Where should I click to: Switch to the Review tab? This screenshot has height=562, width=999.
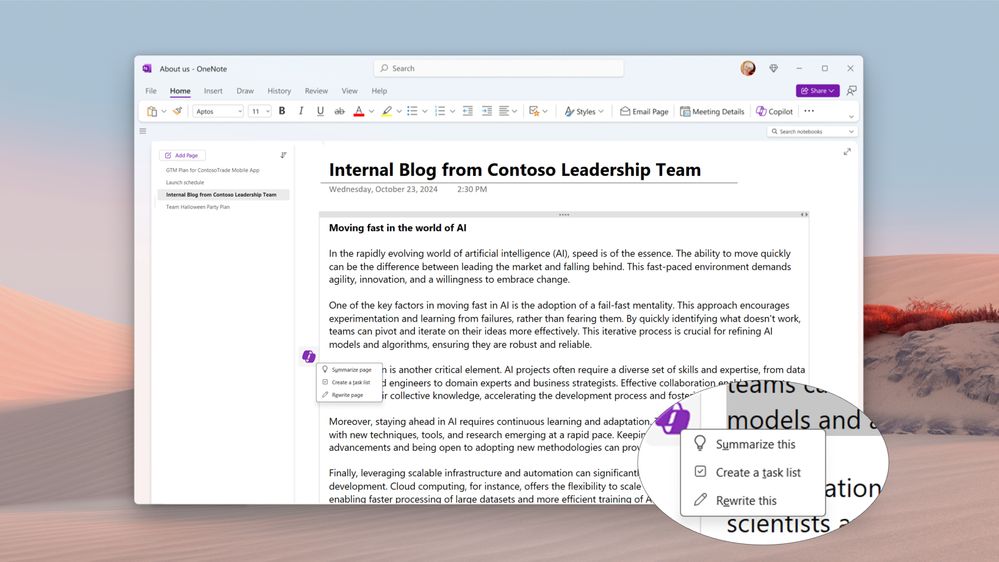(x=316, y=91)
